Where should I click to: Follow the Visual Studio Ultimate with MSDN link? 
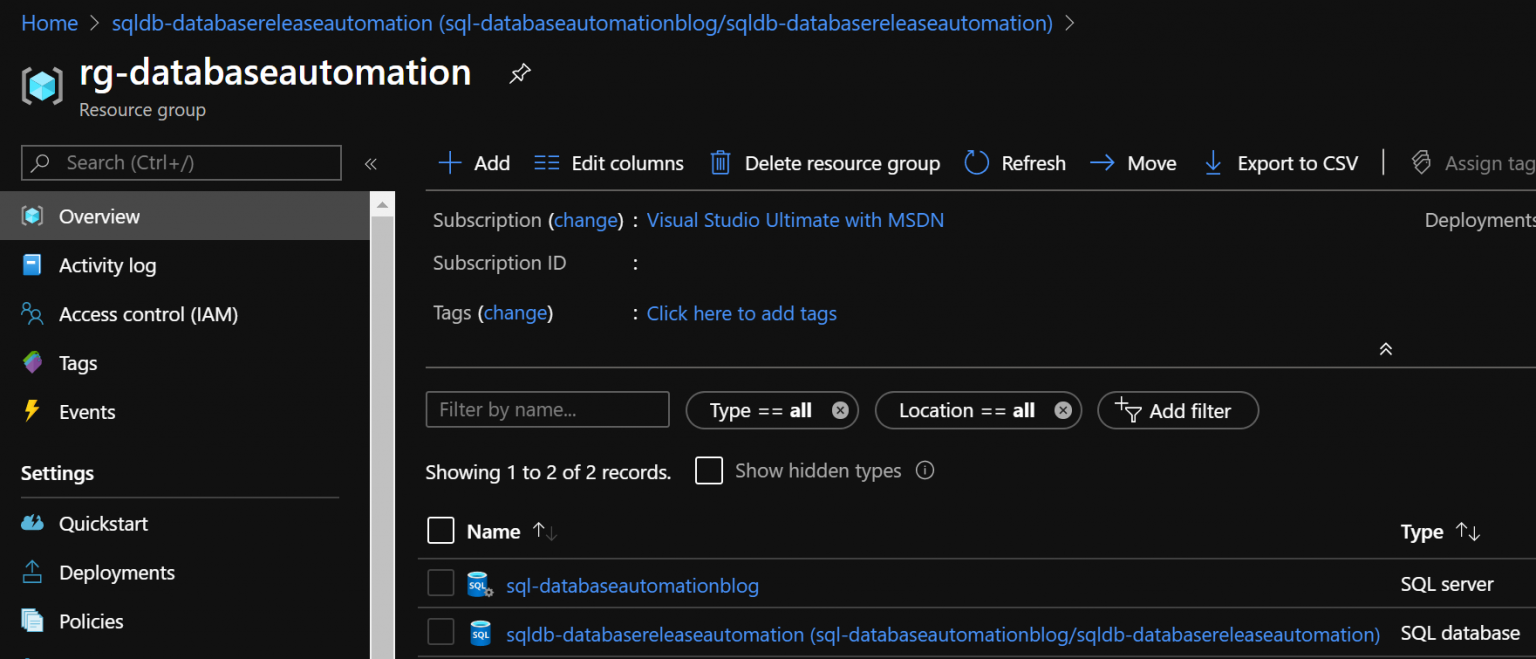tap(795, 220)
